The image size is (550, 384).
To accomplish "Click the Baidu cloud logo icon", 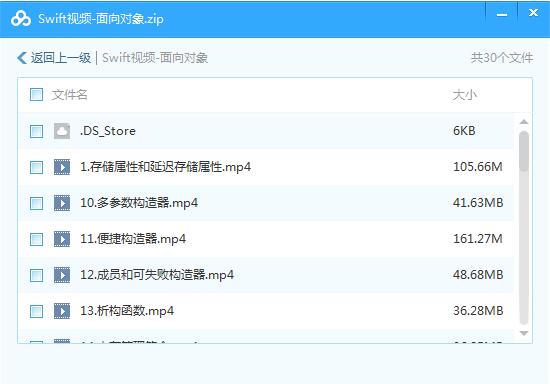I will pos(21,19).
